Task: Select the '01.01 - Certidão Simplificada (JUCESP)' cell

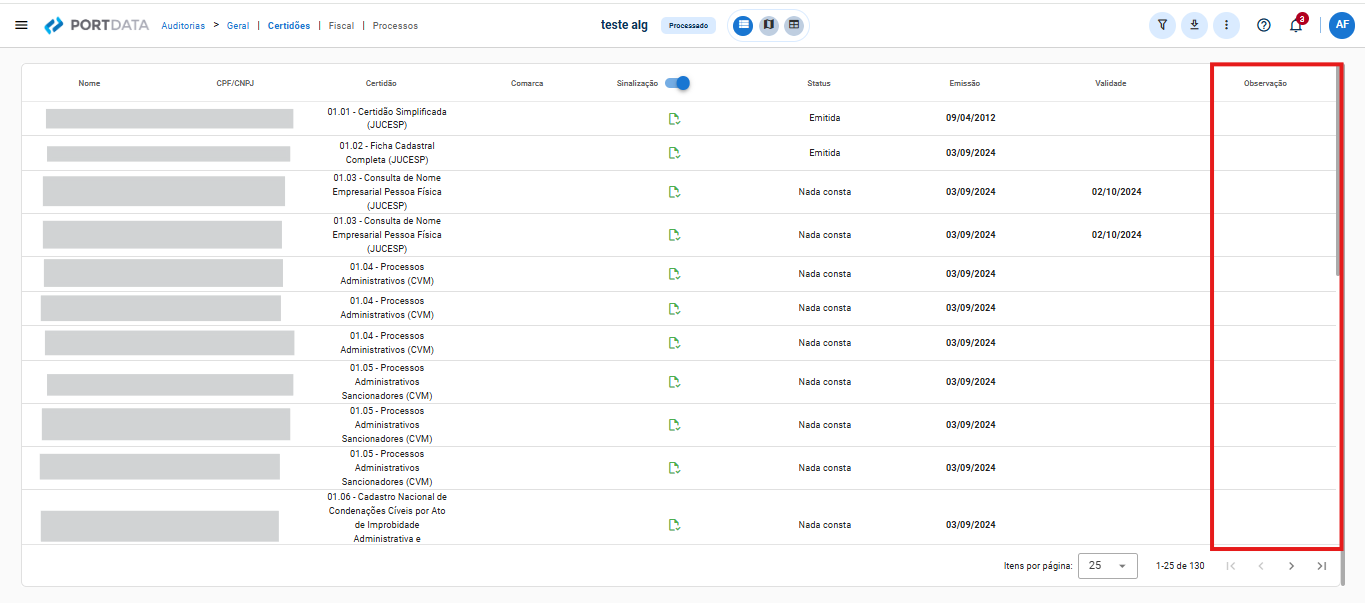Action: tap(387, 118)
